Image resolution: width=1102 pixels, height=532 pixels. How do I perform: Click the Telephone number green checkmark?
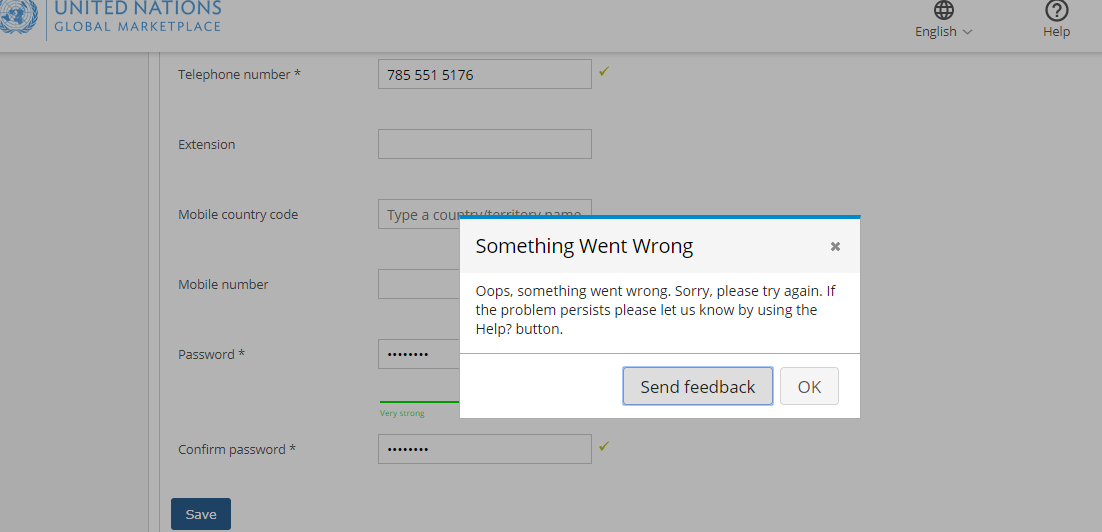click(x=604, y=71)
